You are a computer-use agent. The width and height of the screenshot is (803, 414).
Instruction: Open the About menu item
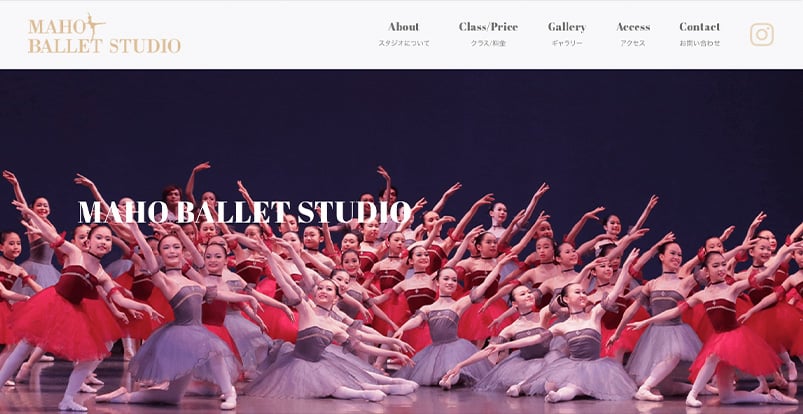point(404,27)
